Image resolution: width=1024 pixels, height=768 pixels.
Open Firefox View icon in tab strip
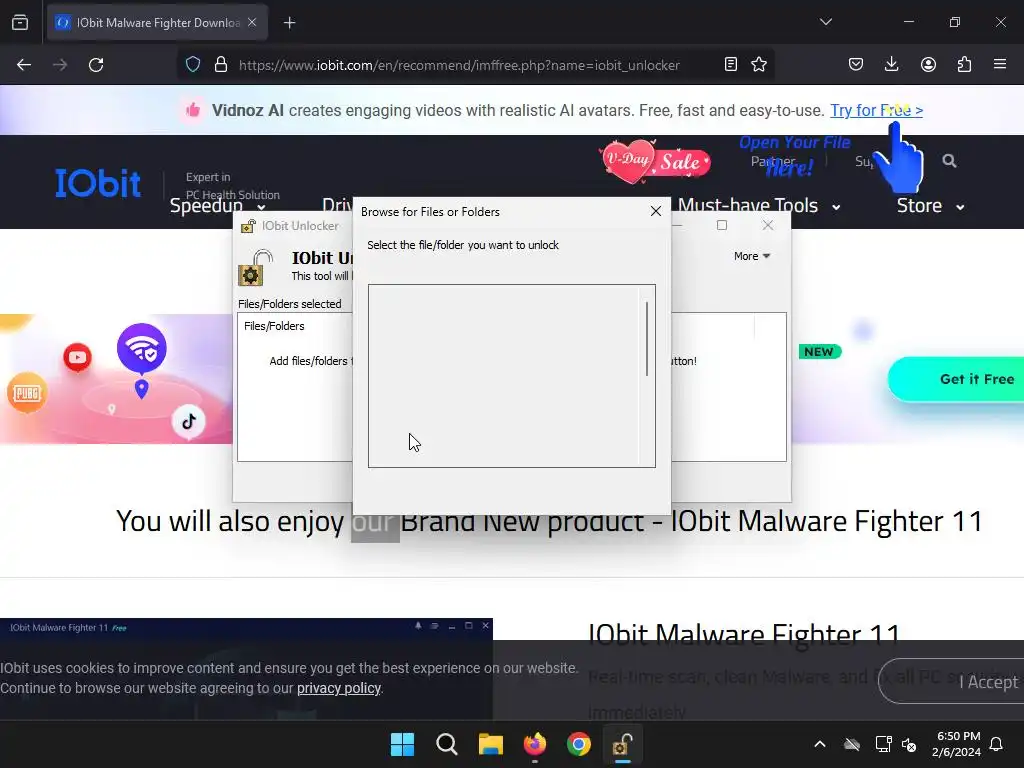20,22
